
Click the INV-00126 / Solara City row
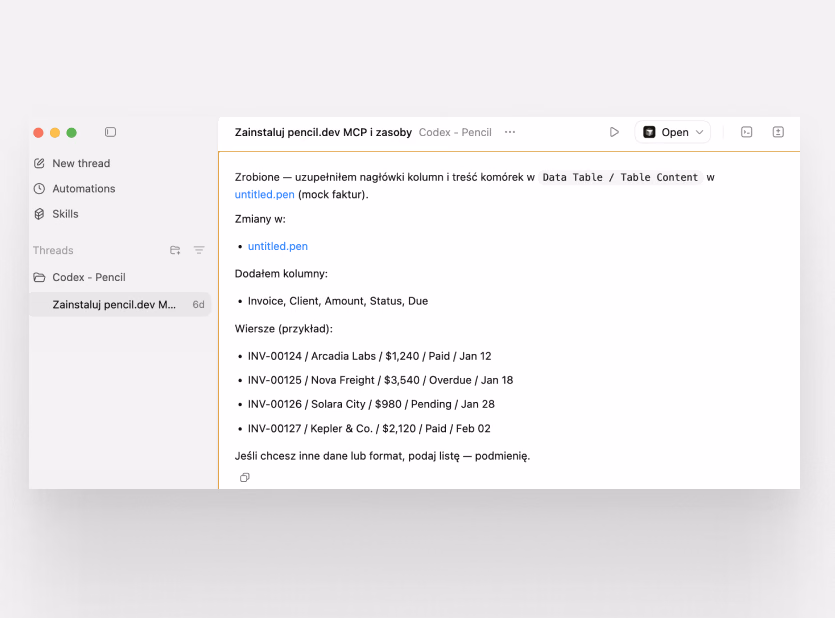tap(371, 404)
